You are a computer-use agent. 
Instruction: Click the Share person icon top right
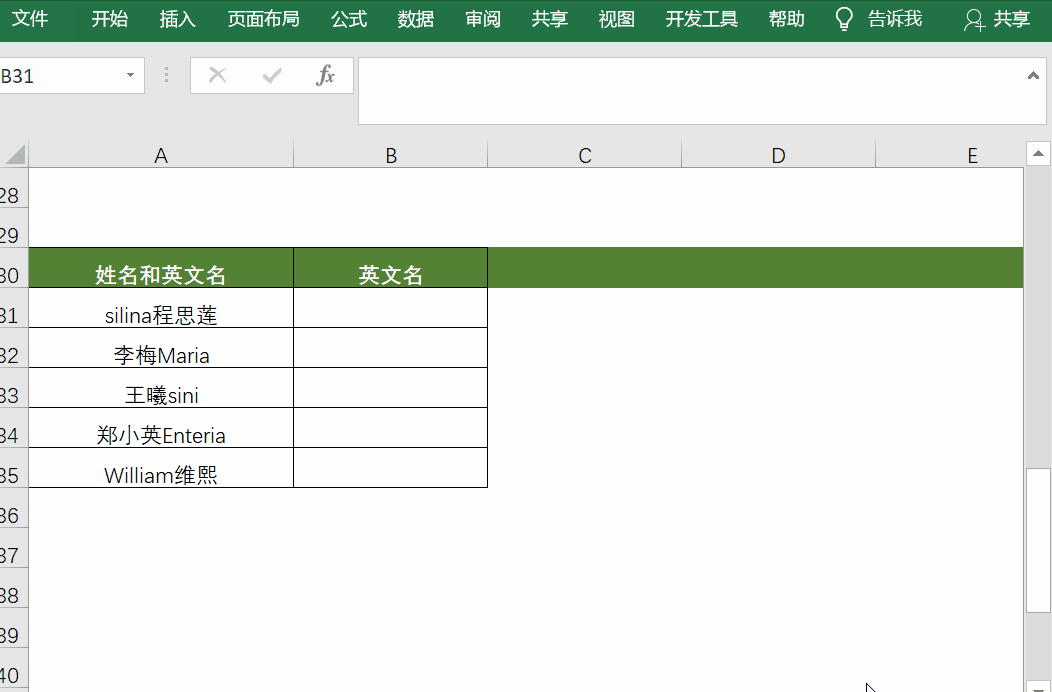point(973,19)
